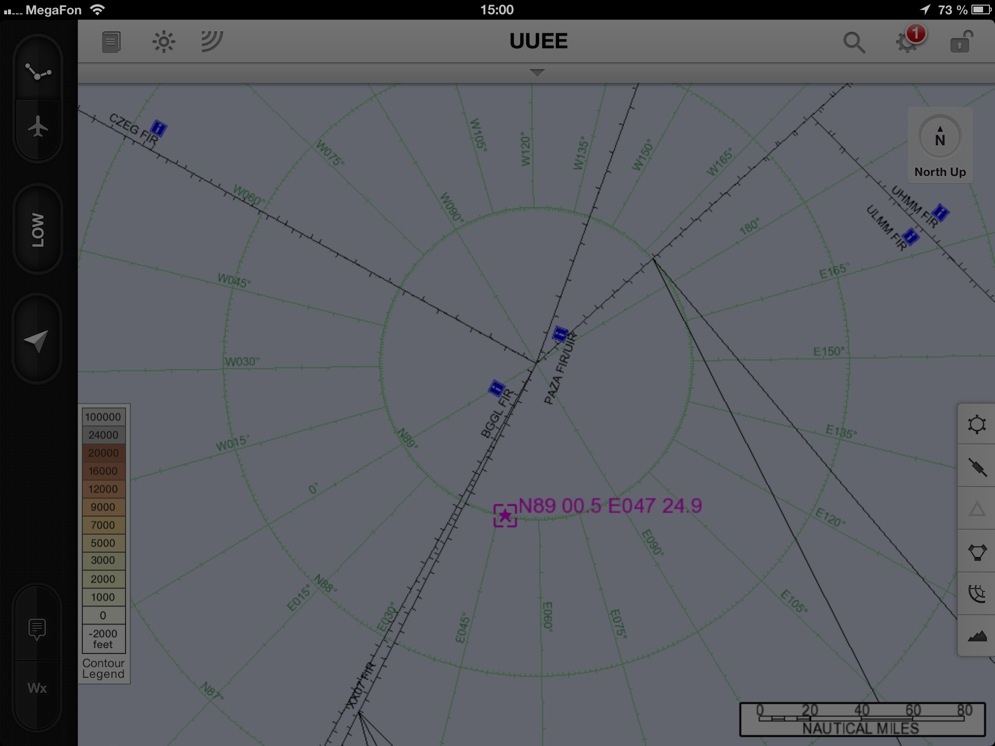Screen dimensions: 995x746
Task: Adjust brightness using the sun icon
Action: 163,42
